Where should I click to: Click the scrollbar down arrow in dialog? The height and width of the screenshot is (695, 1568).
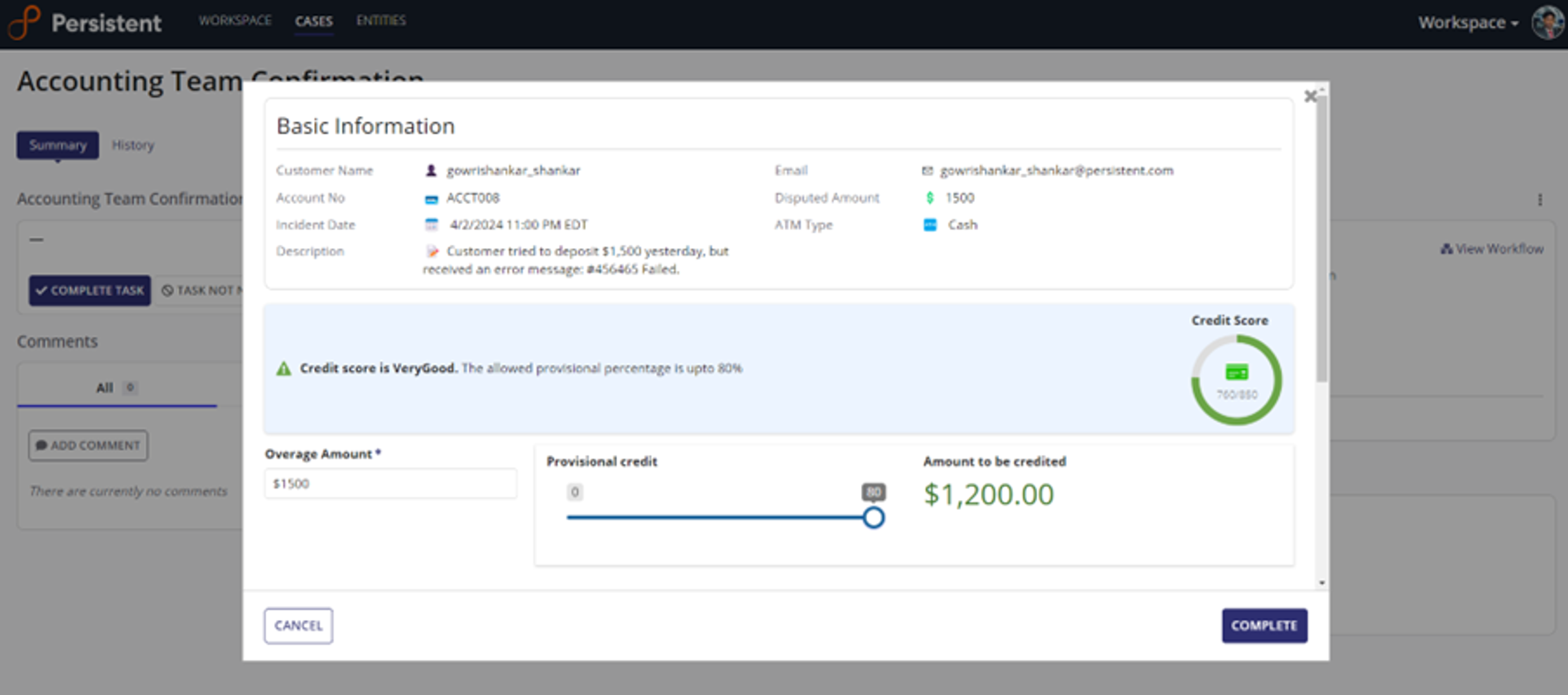pyautogui.click(x=1321, y=583)
